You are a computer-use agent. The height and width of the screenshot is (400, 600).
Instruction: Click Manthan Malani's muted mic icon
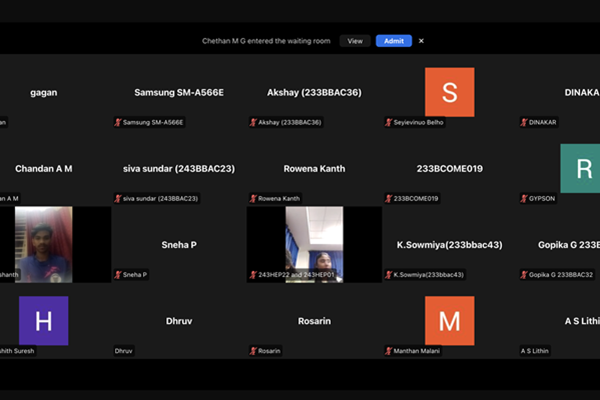pos(388,351)
